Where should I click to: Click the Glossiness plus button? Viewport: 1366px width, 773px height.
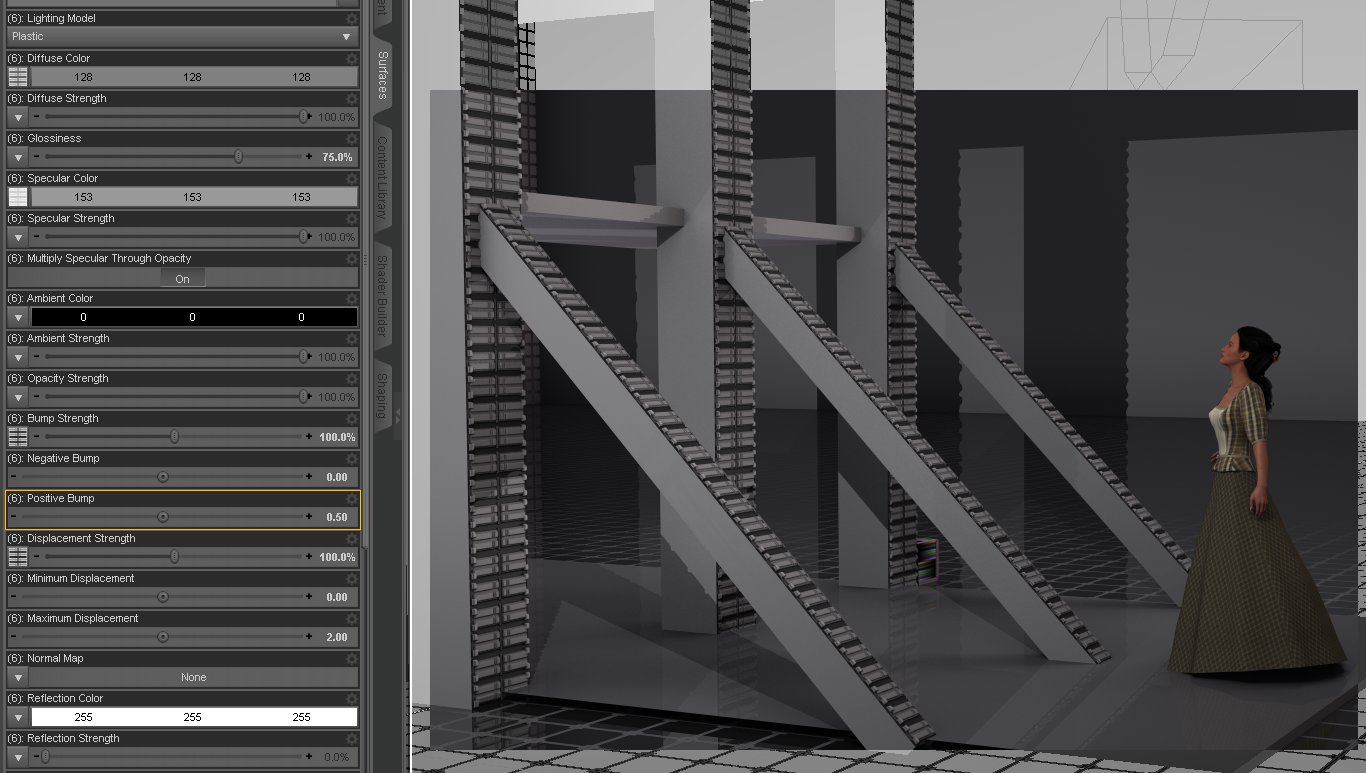(x=309, y=157)
